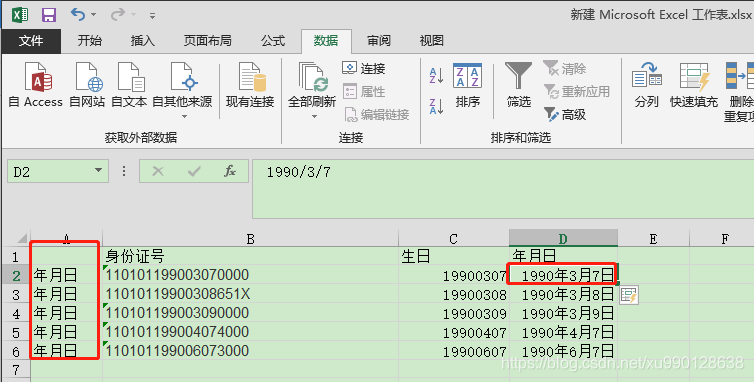Open 自其他来源 data sources
The width and height of the screenshot is (754, 382).
tap(182, 90)
